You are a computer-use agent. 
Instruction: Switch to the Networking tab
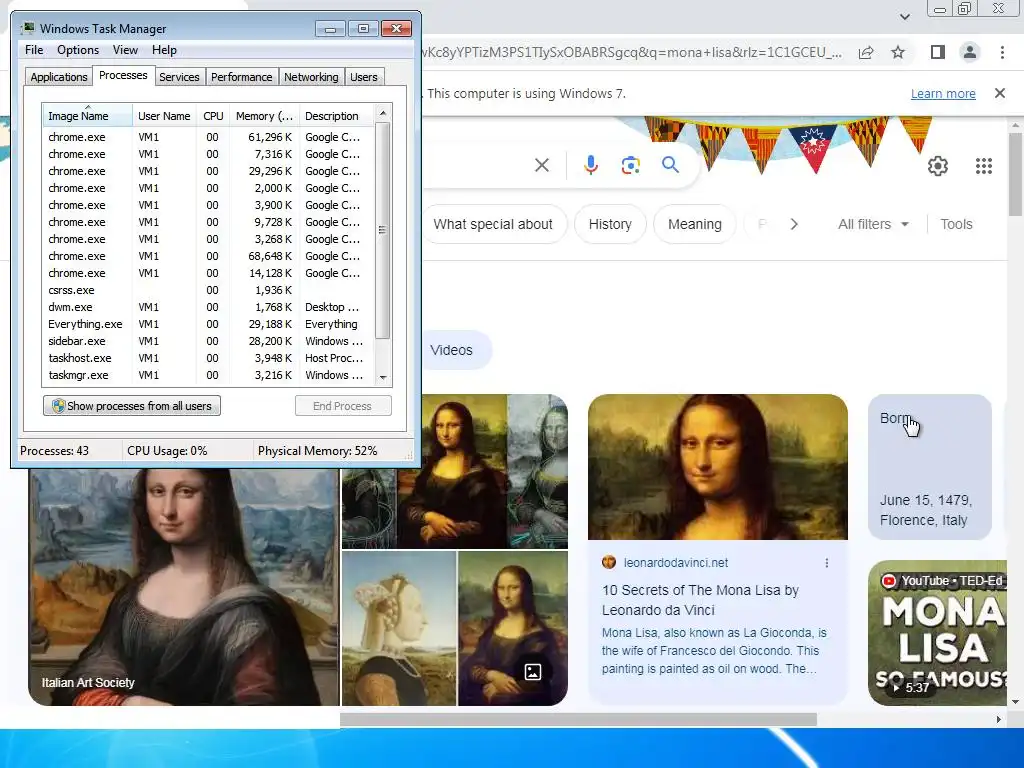[311, 77]
